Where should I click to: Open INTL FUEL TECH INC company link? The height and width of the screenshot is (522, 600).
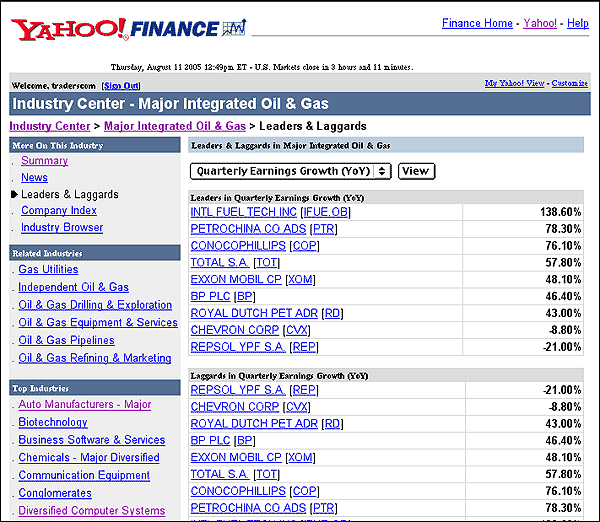click(x=244, y=212)
